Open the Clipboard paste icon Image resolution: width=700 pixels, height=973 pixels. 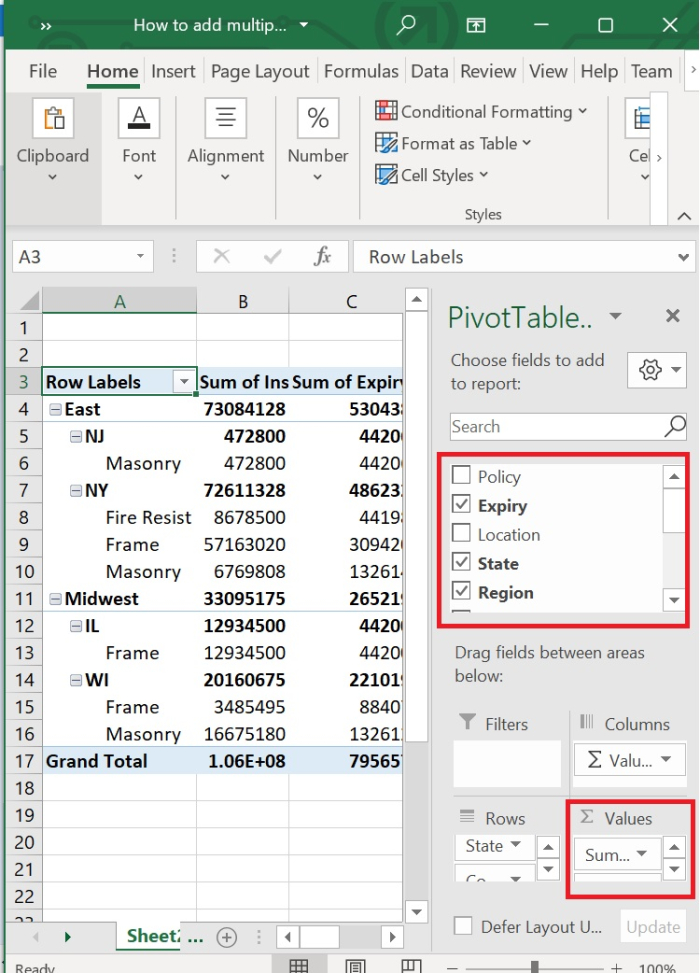(x=52, y=119)
